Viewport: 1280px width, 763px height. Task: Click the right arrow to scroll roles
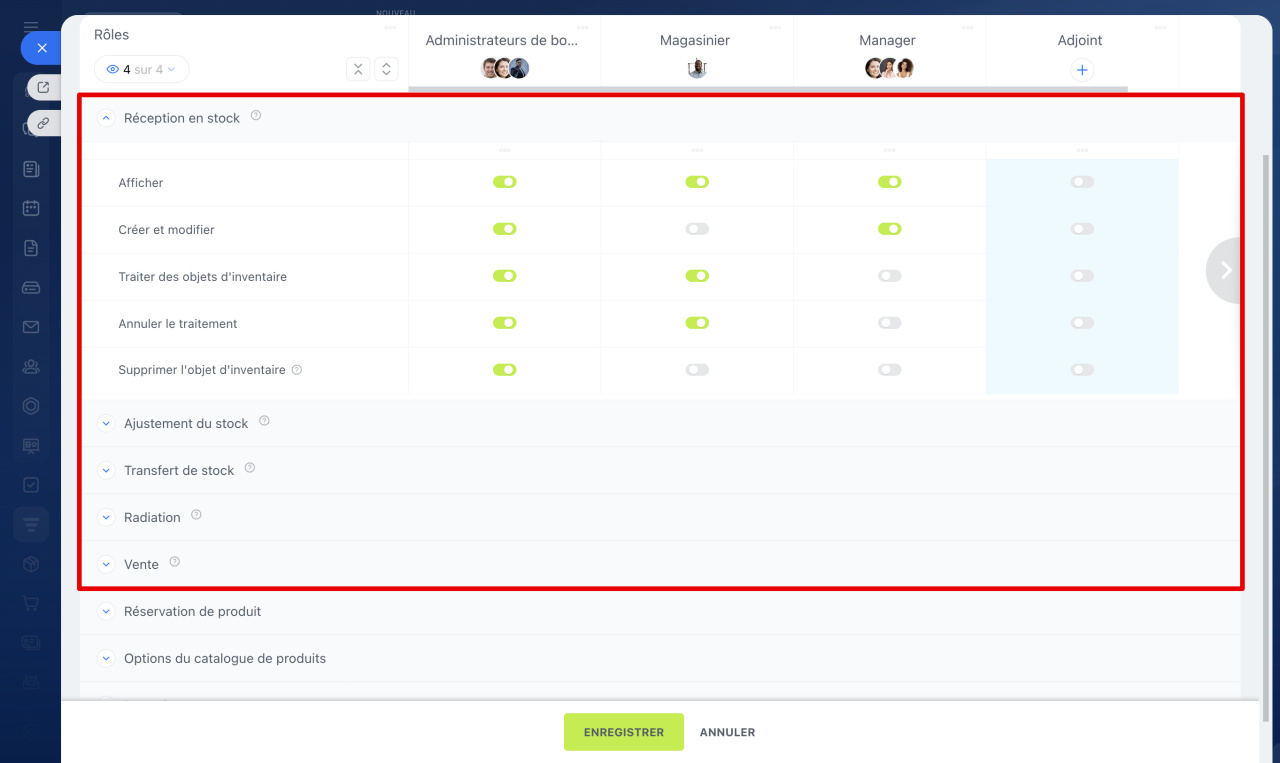(1225, 270)
